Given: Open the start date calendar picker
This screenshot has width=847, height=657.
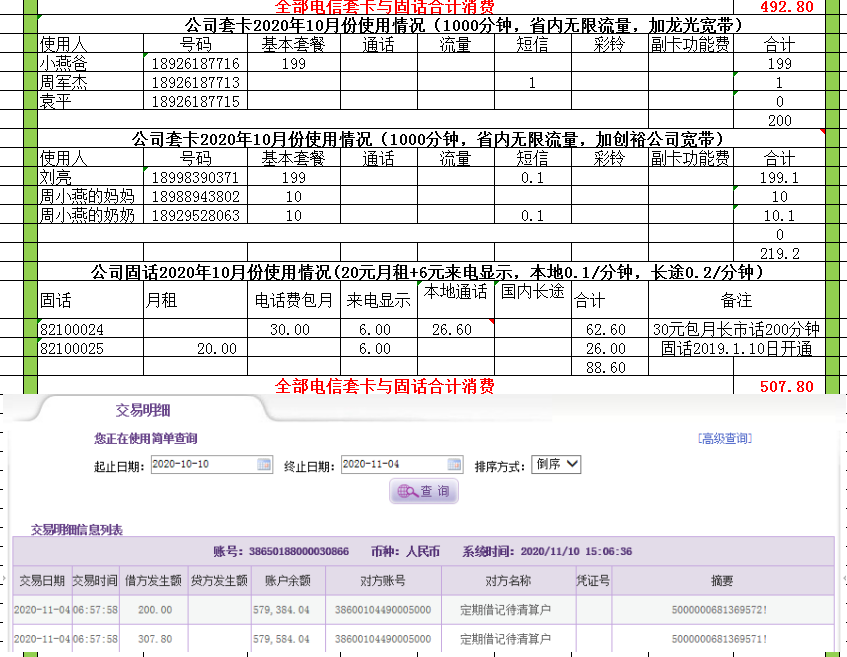Looking at the screenshot, I should click(264, 464).
